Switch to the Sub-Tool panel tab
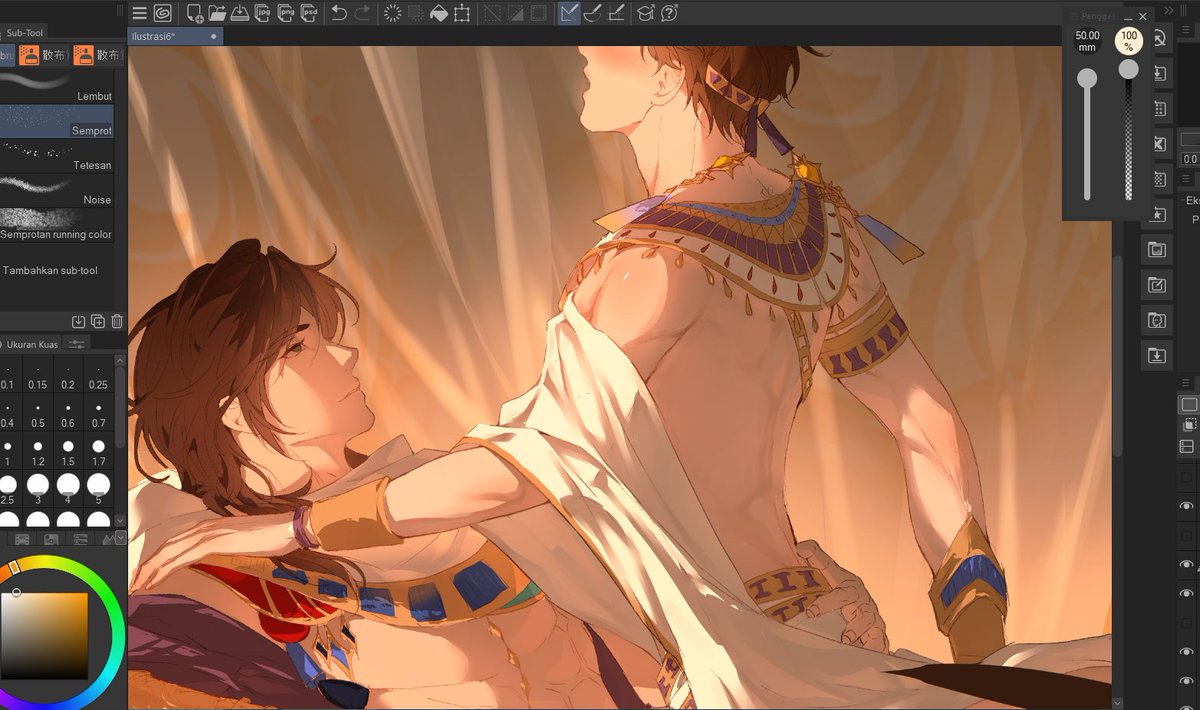Screen dimensions: 1200x710 [x=23, y=33]
